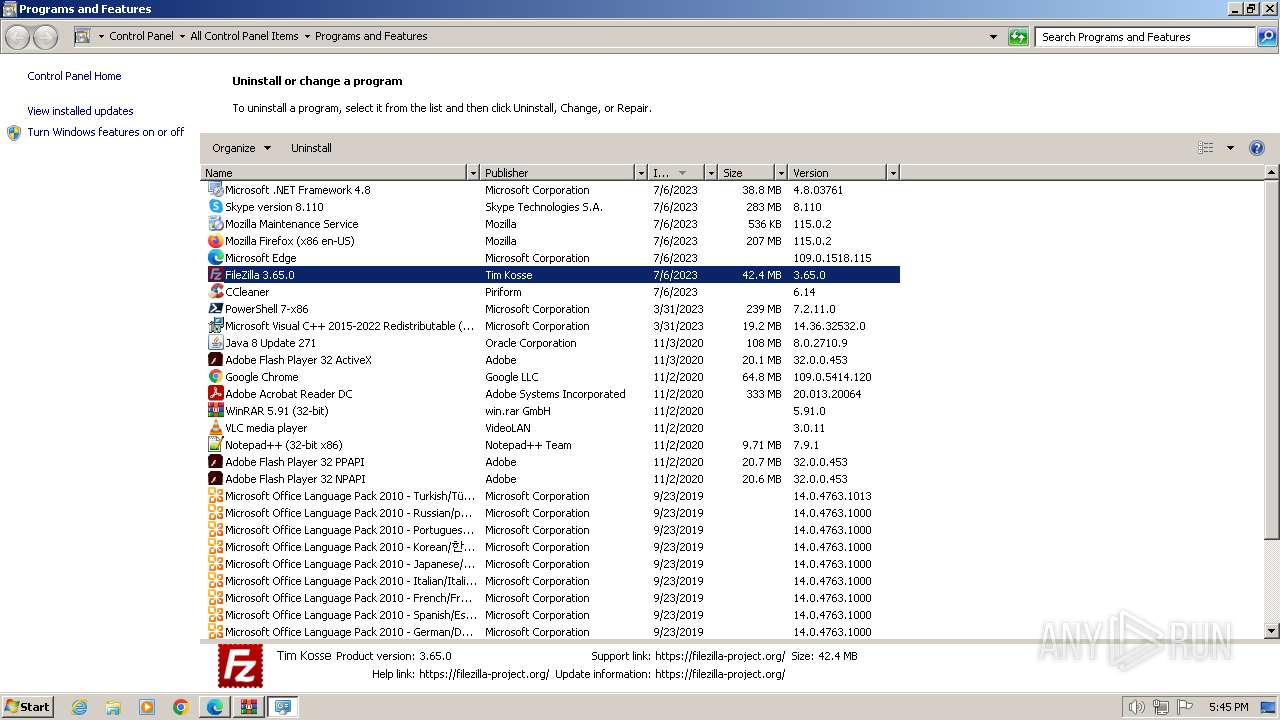Image resolution: width=1280 pixels, height=720 pixels.
Task: Click the Adobe Flash Player NPAPI icon
Action: pyautogui.click(x=215, y=479)
